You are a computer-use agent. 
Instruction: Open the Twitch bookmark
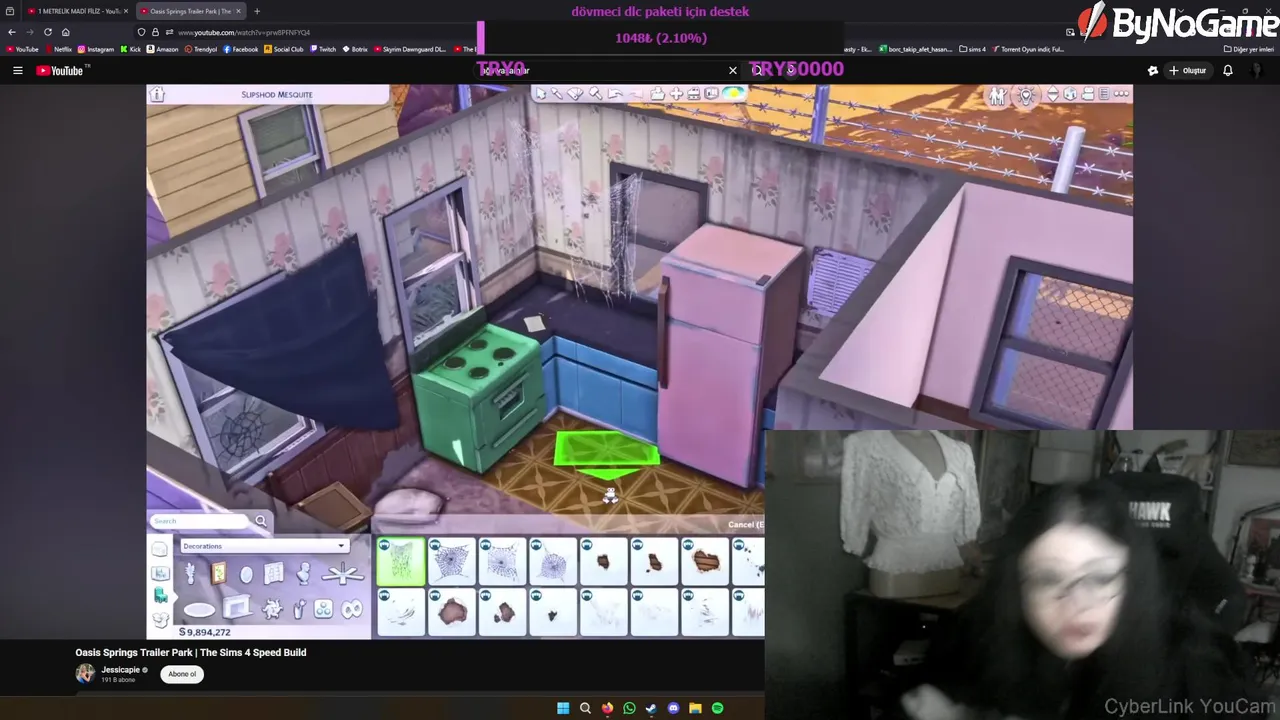coord(323,49)
